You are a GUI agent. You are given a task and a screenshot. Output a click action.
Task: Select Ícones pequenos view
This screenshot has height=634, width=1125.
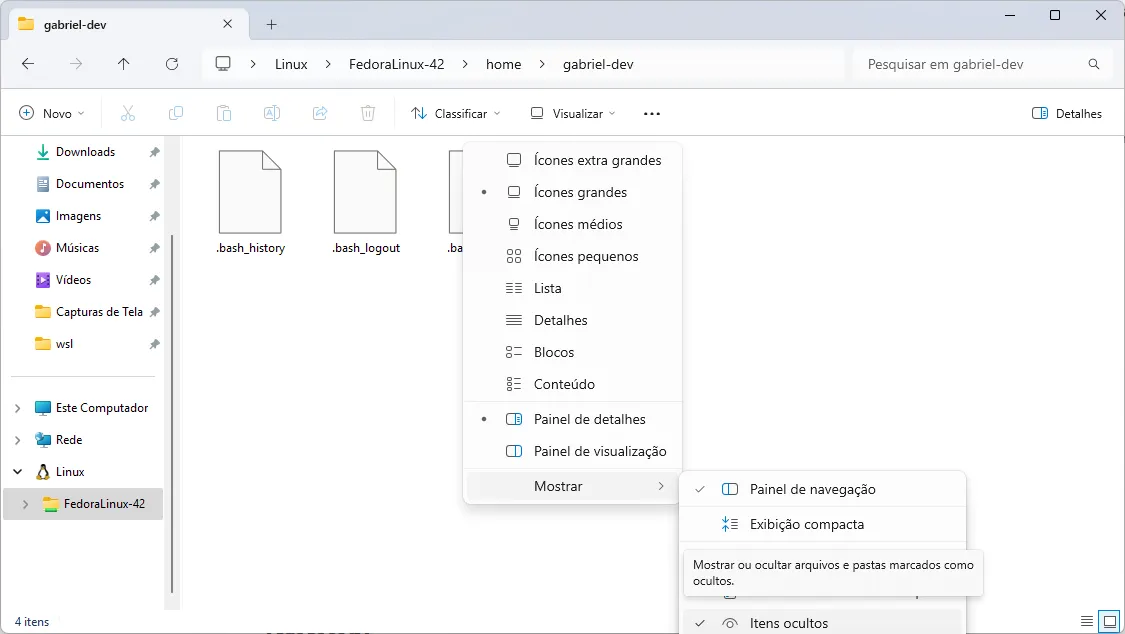(573, 256)
